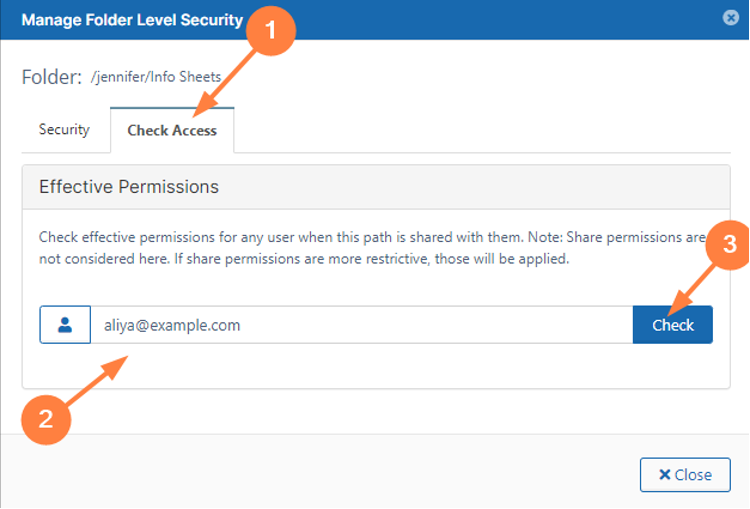The height and width of the screenshot is (509, 750).
Task: Click the /jennifer/Info Sheets folder path
Action: (x=156, y=77)
